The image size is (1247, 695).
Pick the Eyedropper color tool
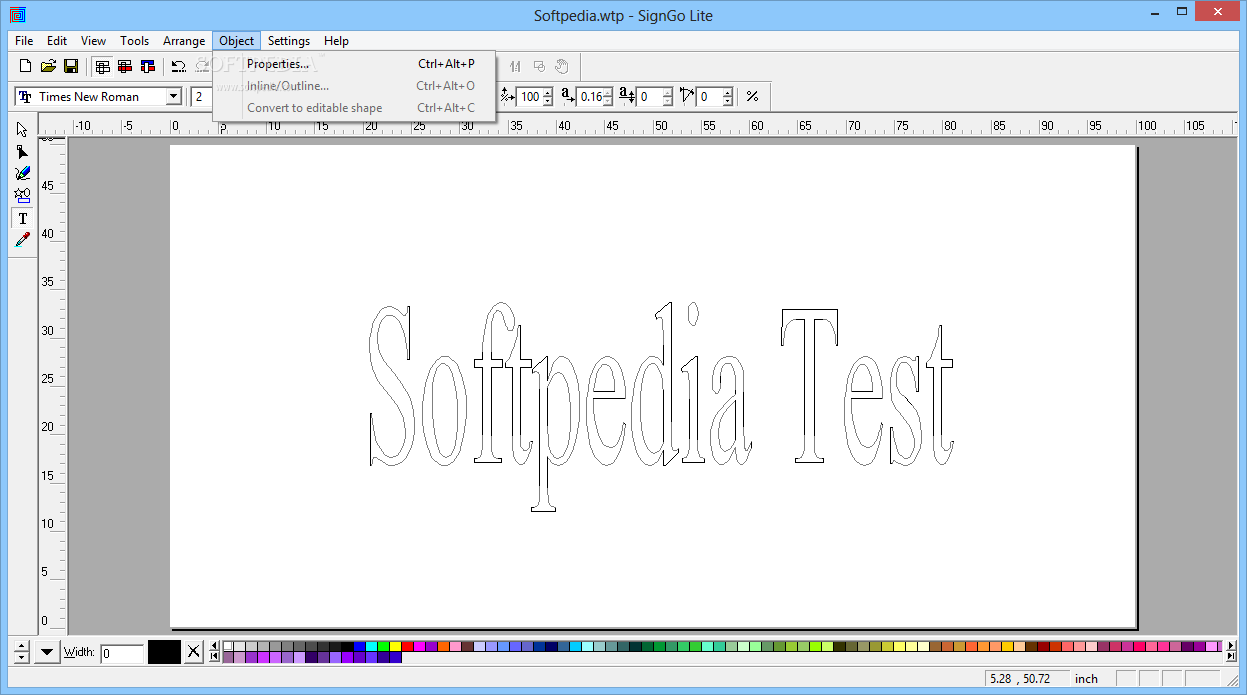coord(22,240)
